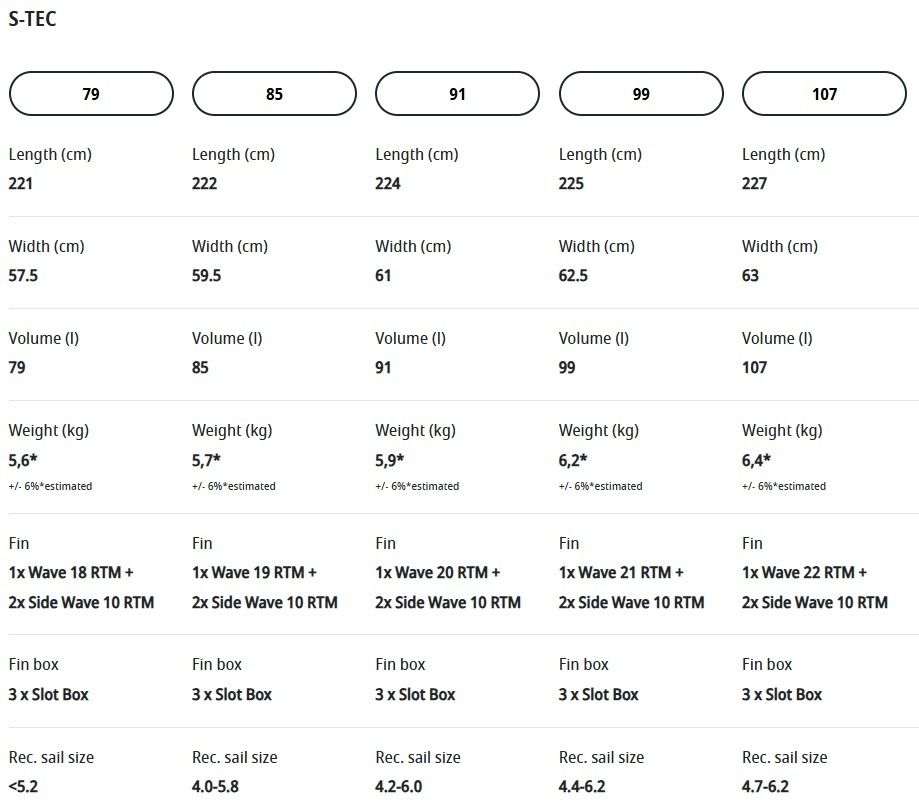The image size is (919, 807).
Task: Click the 4.2-6.0 recommended sail size
Action: point(398,786)
